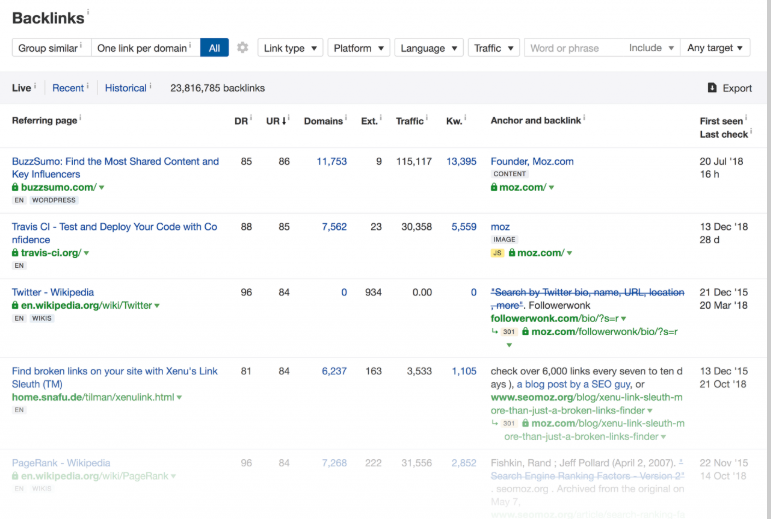Click the 7,562 domains value
Viewport: 777px width, 519px height.
click(x=334, y=227)
